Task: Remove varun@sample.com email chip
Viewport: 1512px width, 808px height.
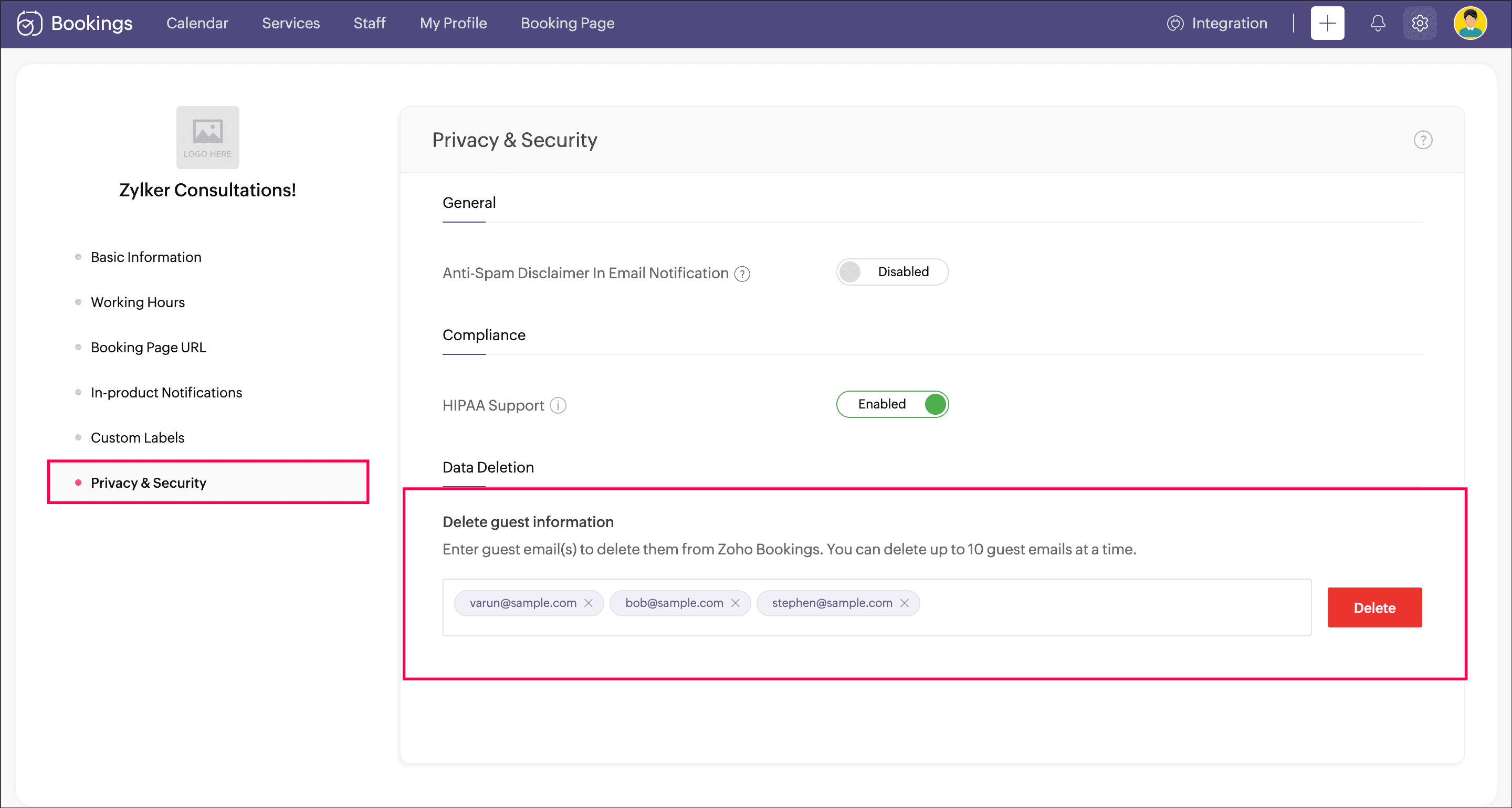Action: pyautogui.click(x=588, y=603)
